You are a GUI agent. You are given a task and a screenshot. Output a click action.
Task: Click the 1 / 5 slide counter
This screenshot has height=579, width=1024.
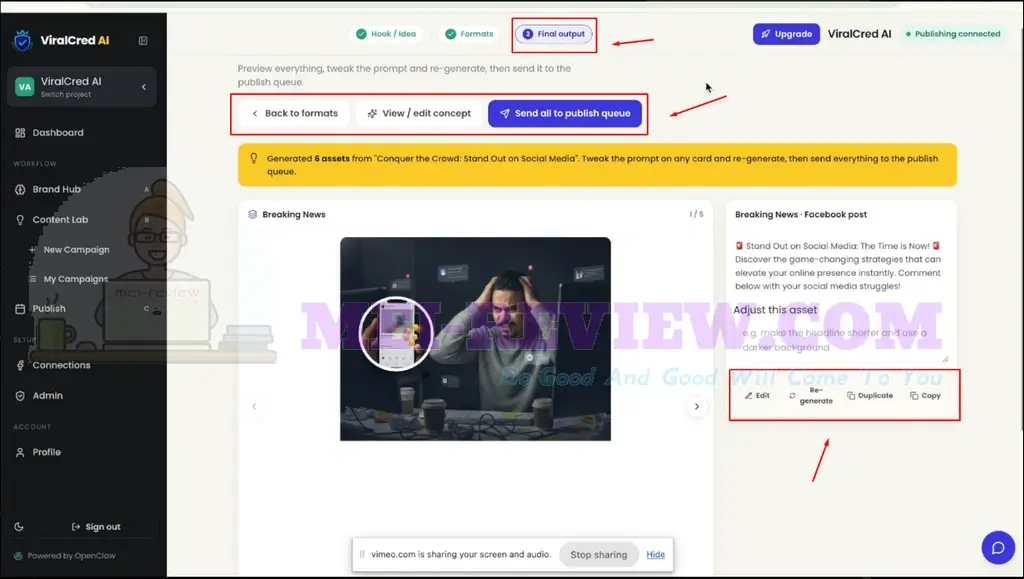click(x=696, y=214)
